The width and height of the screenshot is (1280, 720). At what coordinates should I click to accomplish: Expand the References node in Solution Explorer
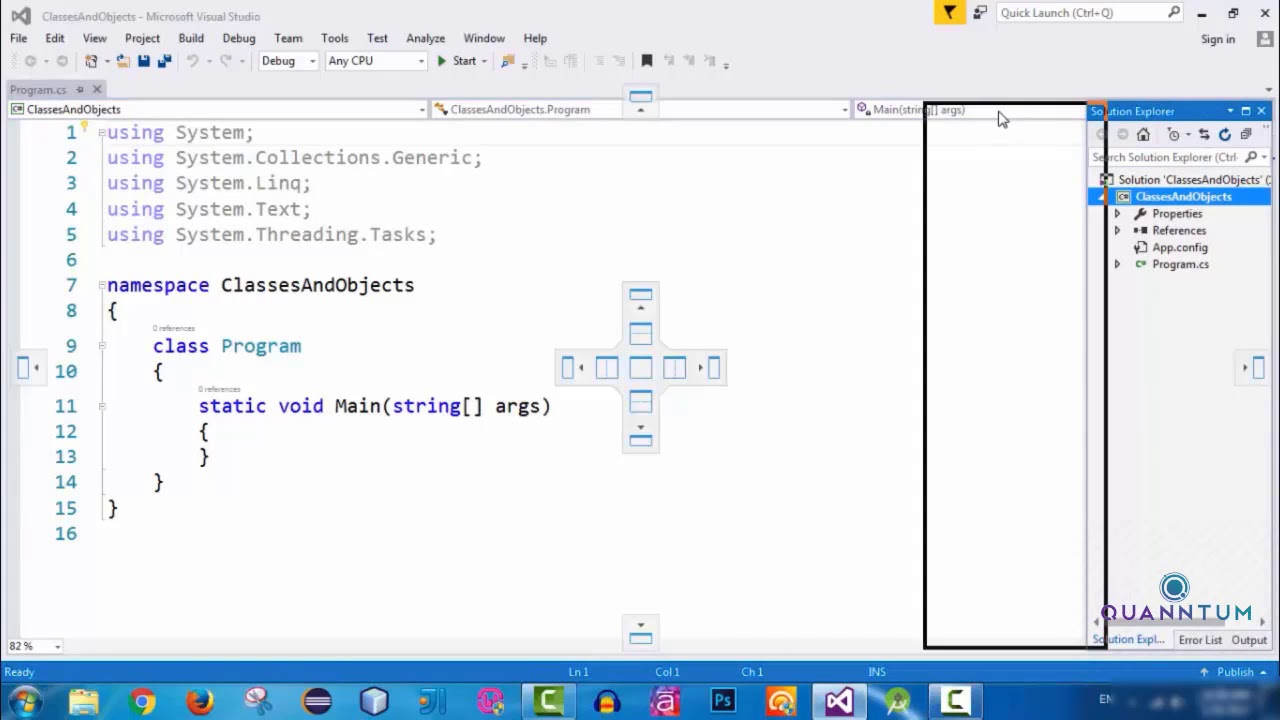[1117, 231]
